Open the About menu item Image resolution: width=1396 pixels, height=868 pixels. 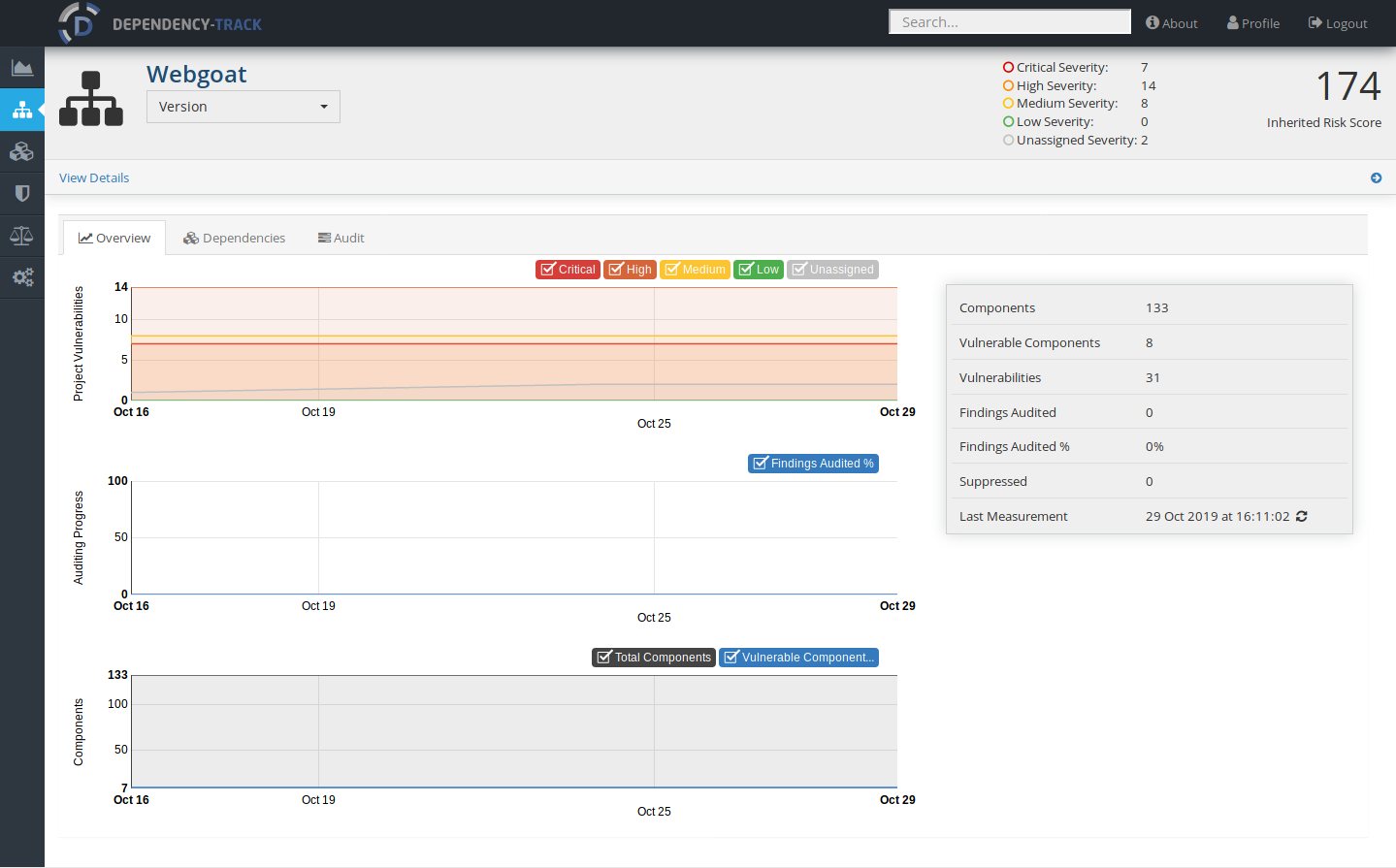[1171, 23]
